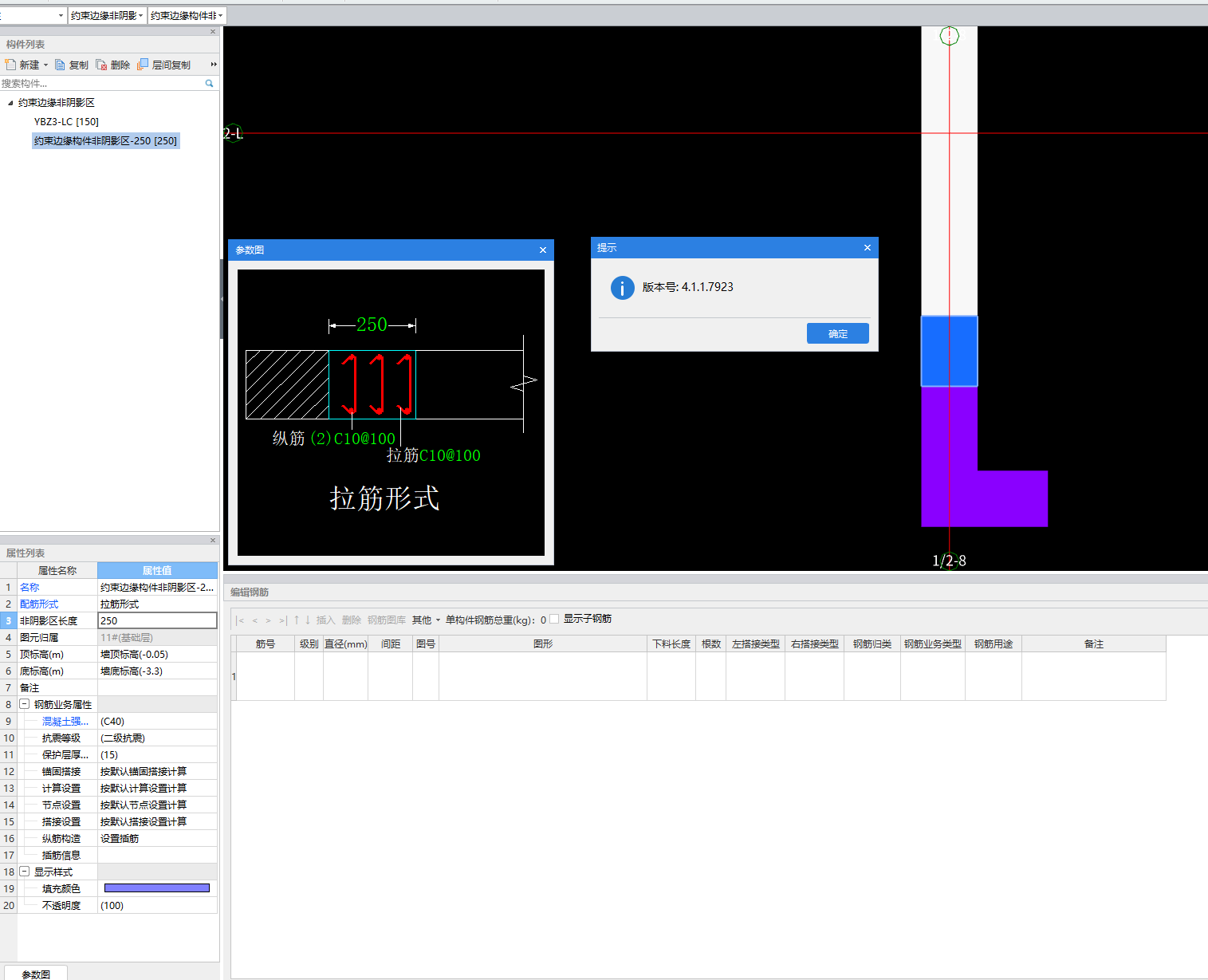
Task: Click the 新建 (new component) icon
Action: (10, 65)
